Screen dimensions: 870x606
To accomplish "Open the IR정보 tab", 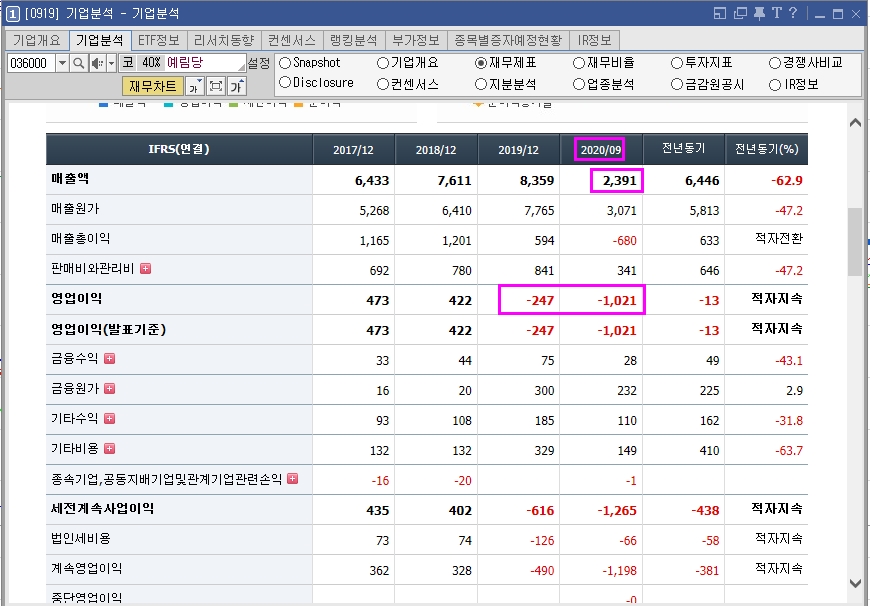I will (595, 41).
